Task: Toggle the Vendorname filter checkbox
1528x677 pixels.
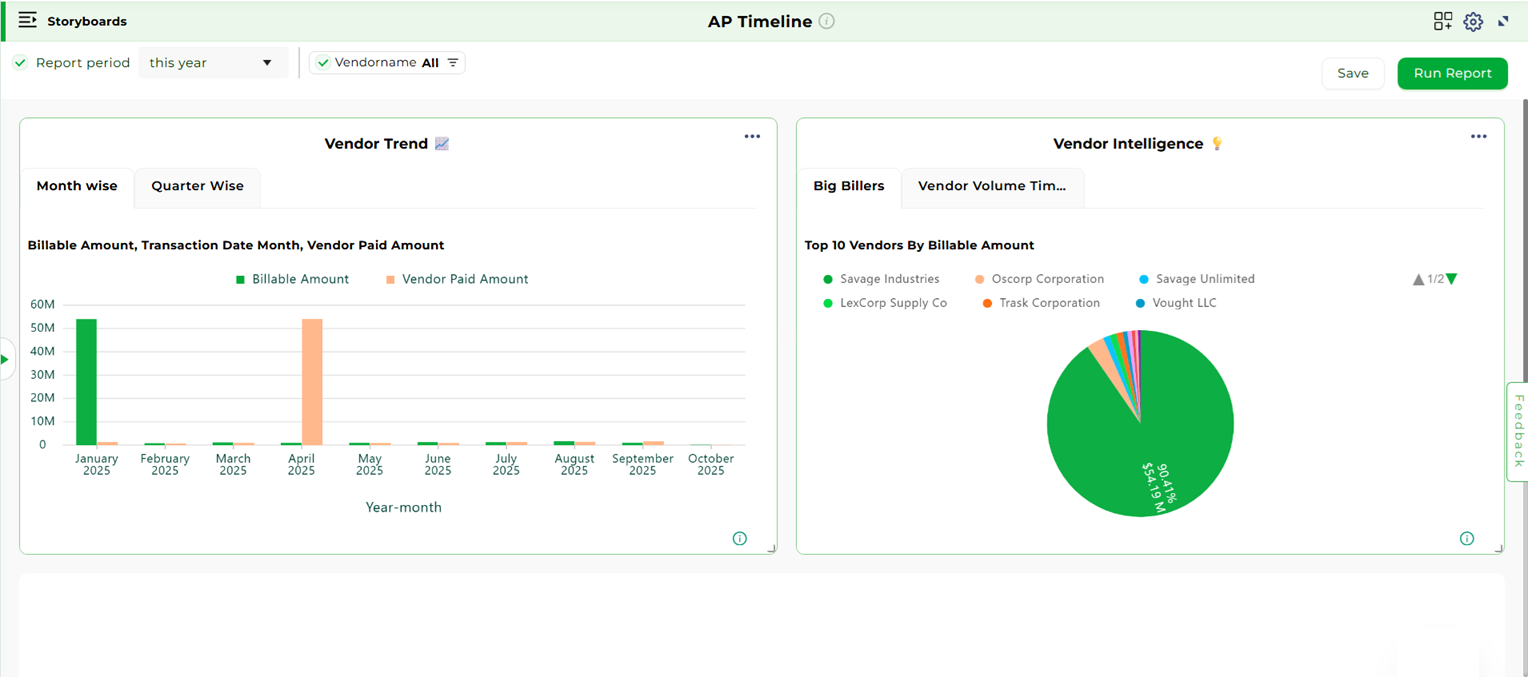Action: 323,63
